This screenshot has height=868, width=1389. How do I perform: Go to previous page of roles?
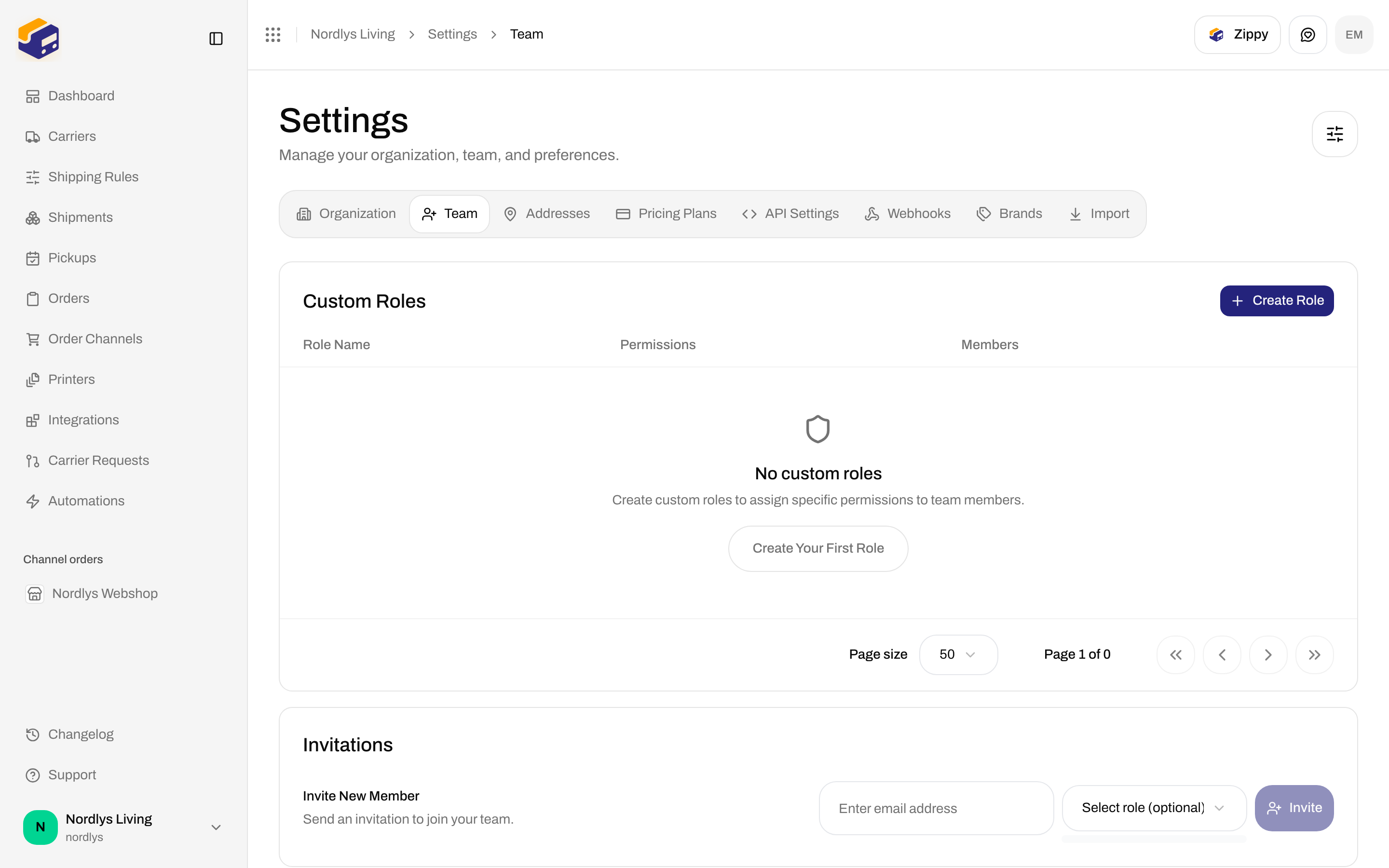click(x=1222, y=654)
